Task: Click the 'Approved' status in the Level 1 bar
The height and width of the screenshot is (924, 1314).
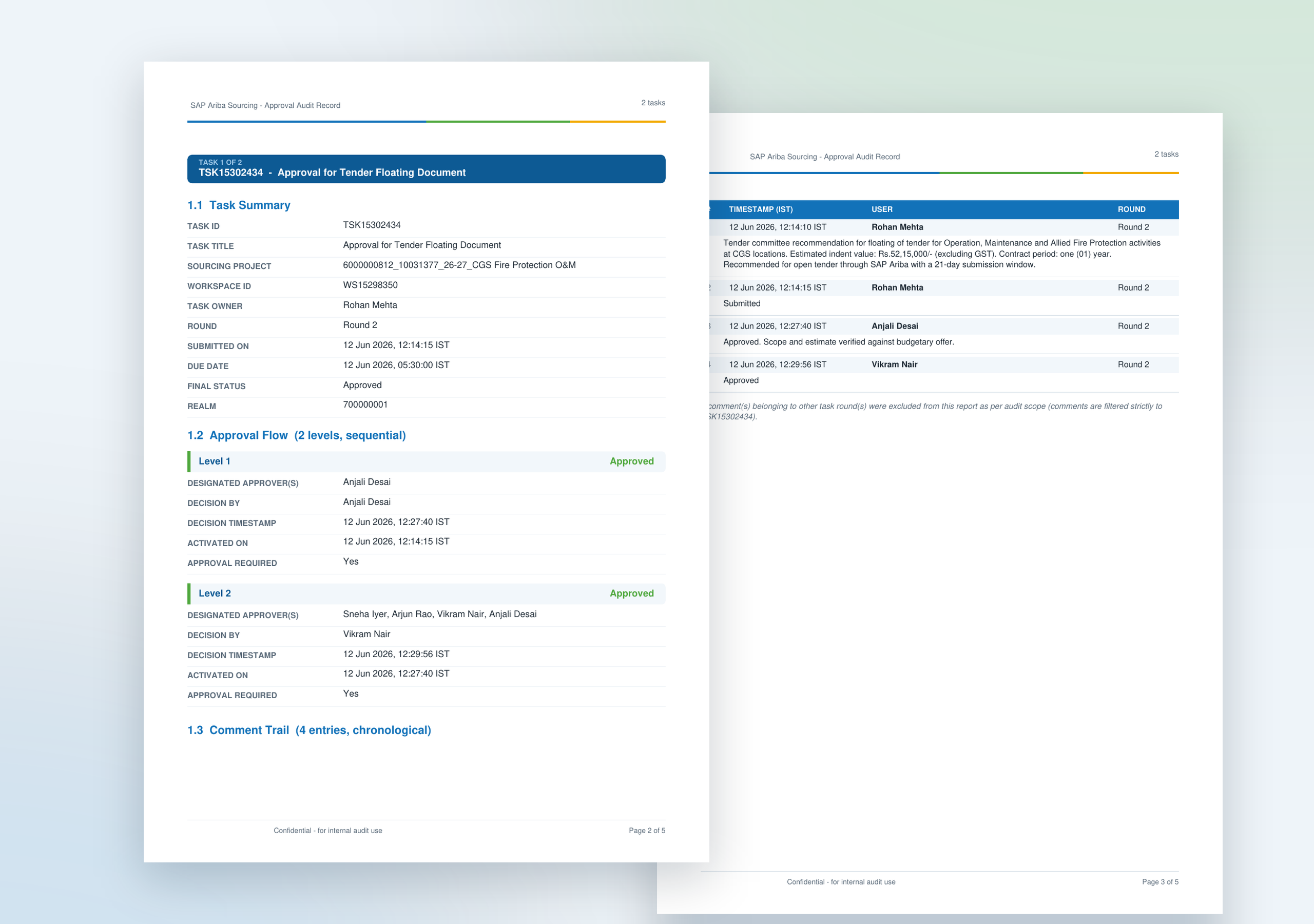Action: point(631,461)
